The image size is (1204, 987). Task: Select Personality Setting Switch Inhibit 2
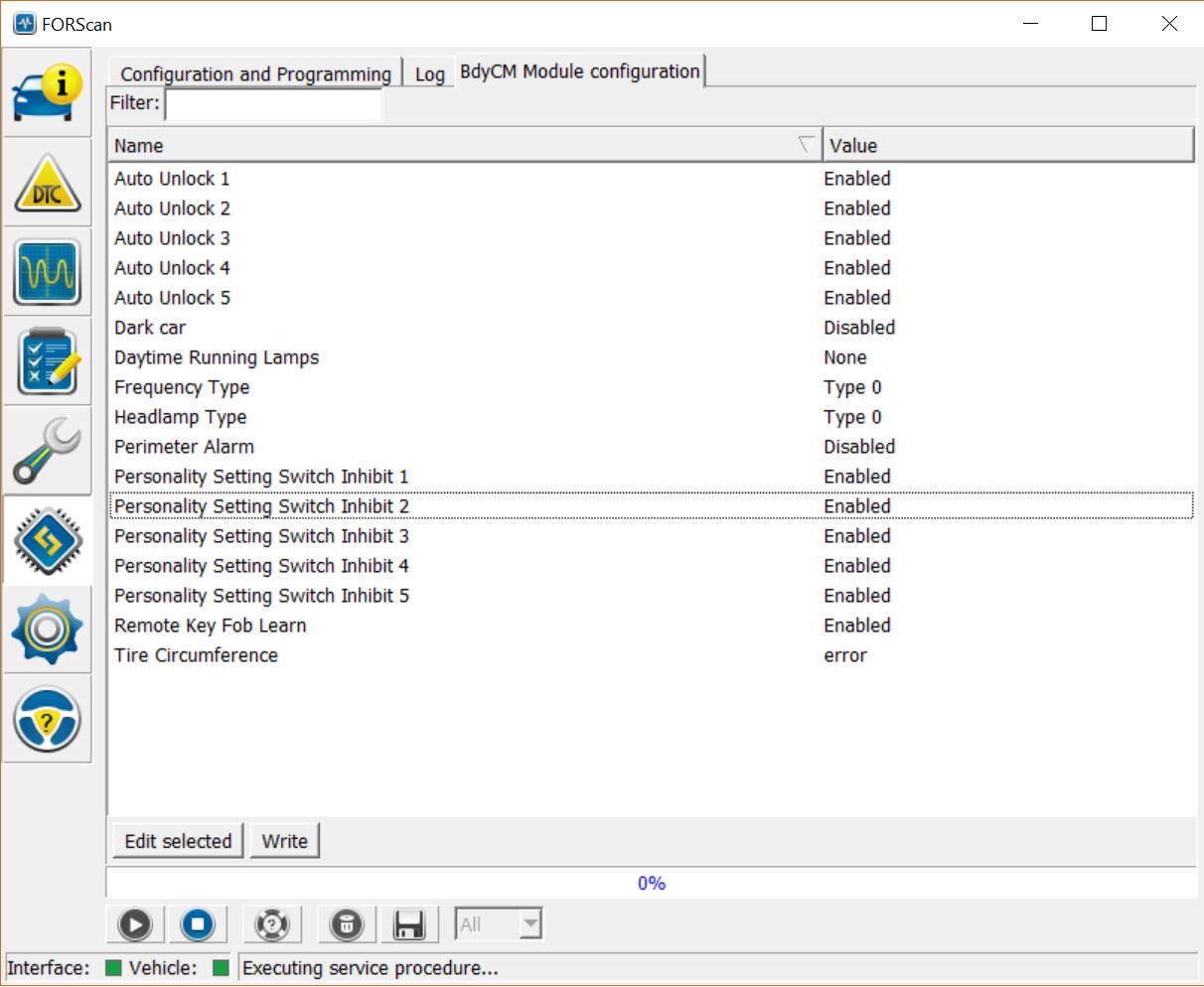click(x=652, y=506)
